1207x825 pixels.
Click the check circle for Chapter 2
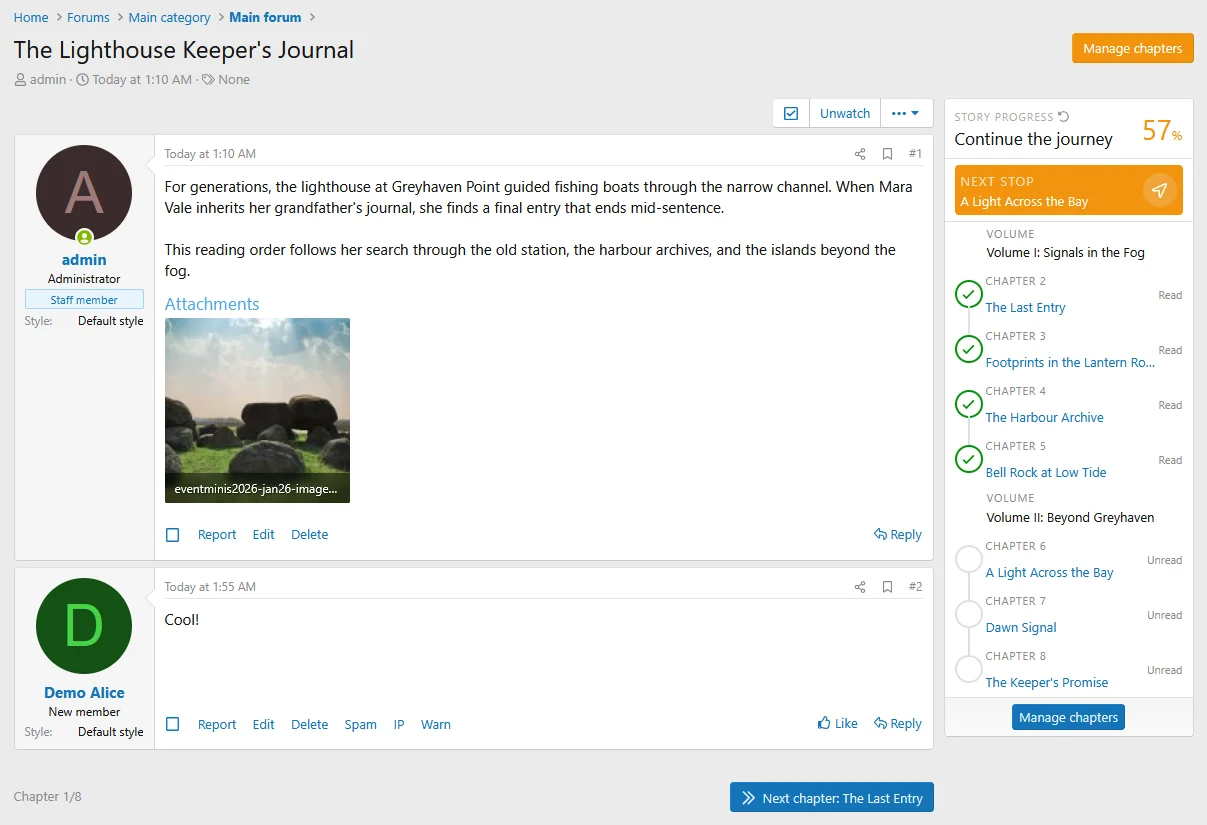point(969,294)
